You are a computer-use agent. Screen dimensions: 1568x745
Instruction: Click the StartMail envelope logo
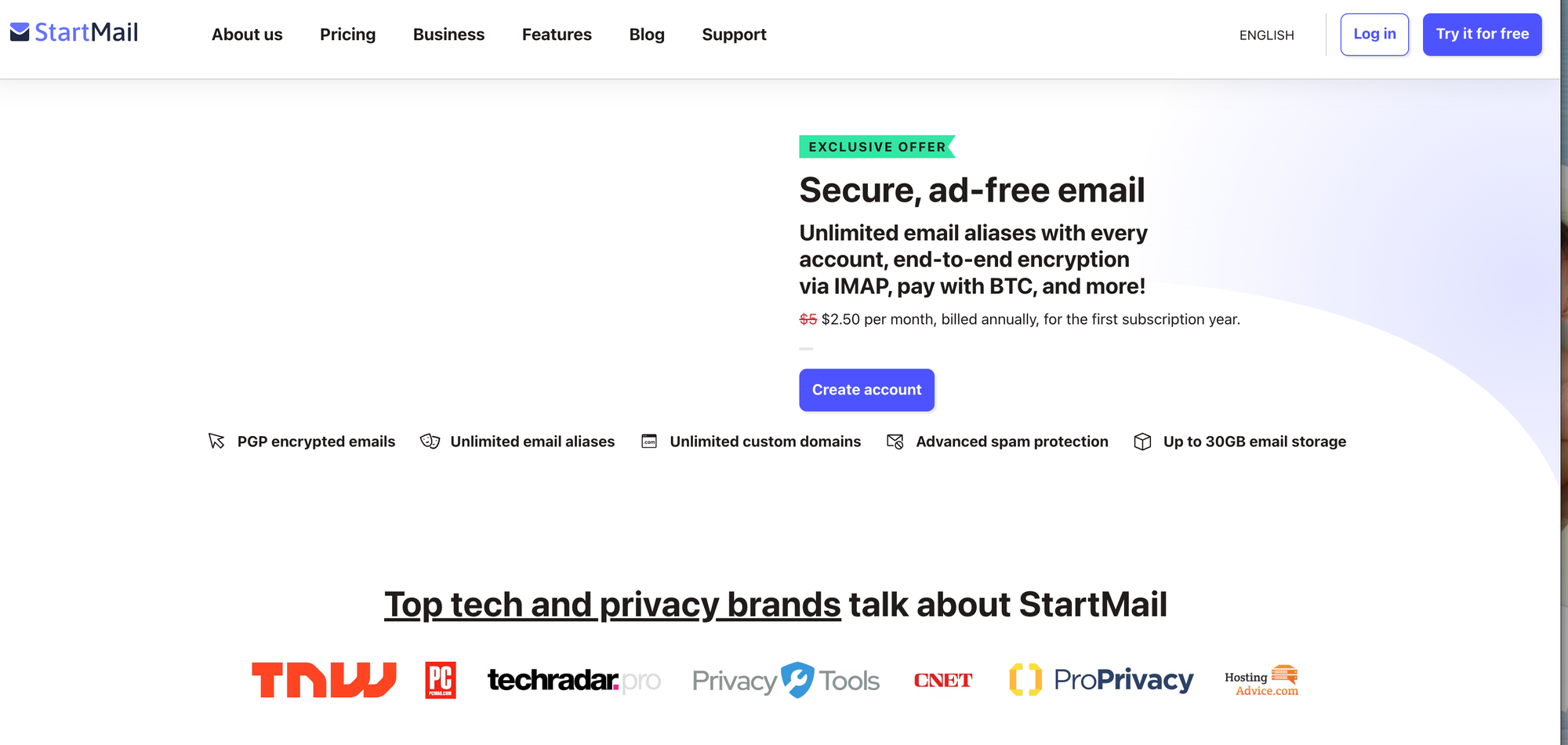point(20,31)
